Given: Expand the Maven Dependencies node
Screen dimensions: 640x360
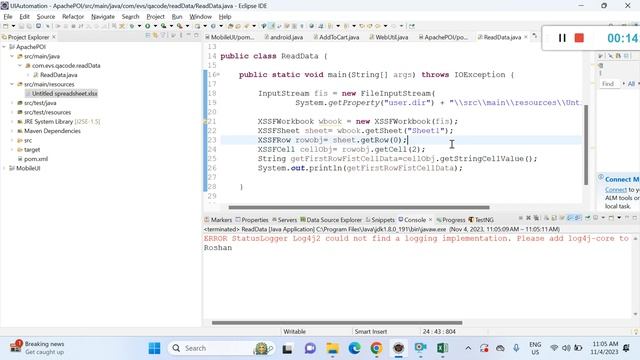Looking at the screenshot, I should 12,131.
